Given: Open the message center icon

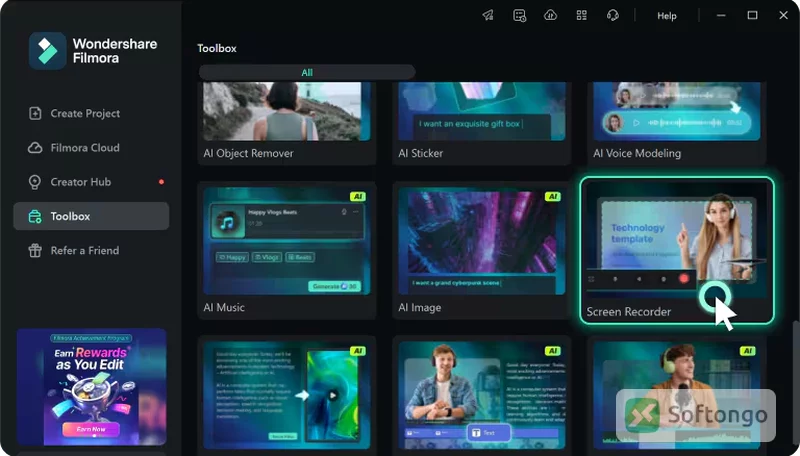Looking at the screenshot, I should pyautogui.click(x=519, y=15).
